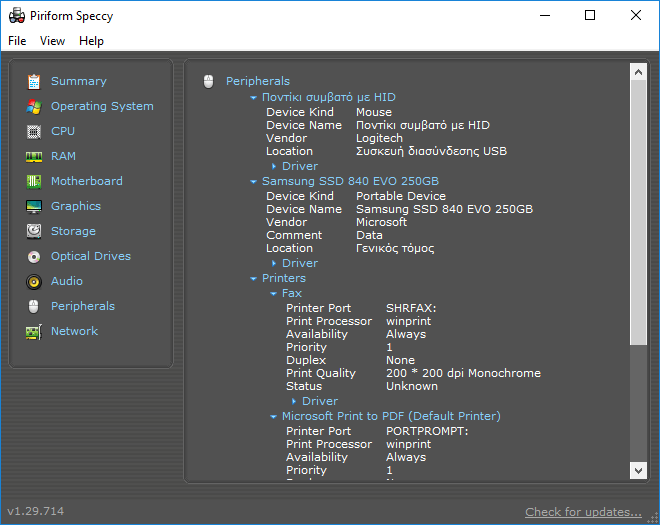The width and height of the screenshot is (660, 525).
Task: Select the CPU section label
Action: tap(63, 131)
